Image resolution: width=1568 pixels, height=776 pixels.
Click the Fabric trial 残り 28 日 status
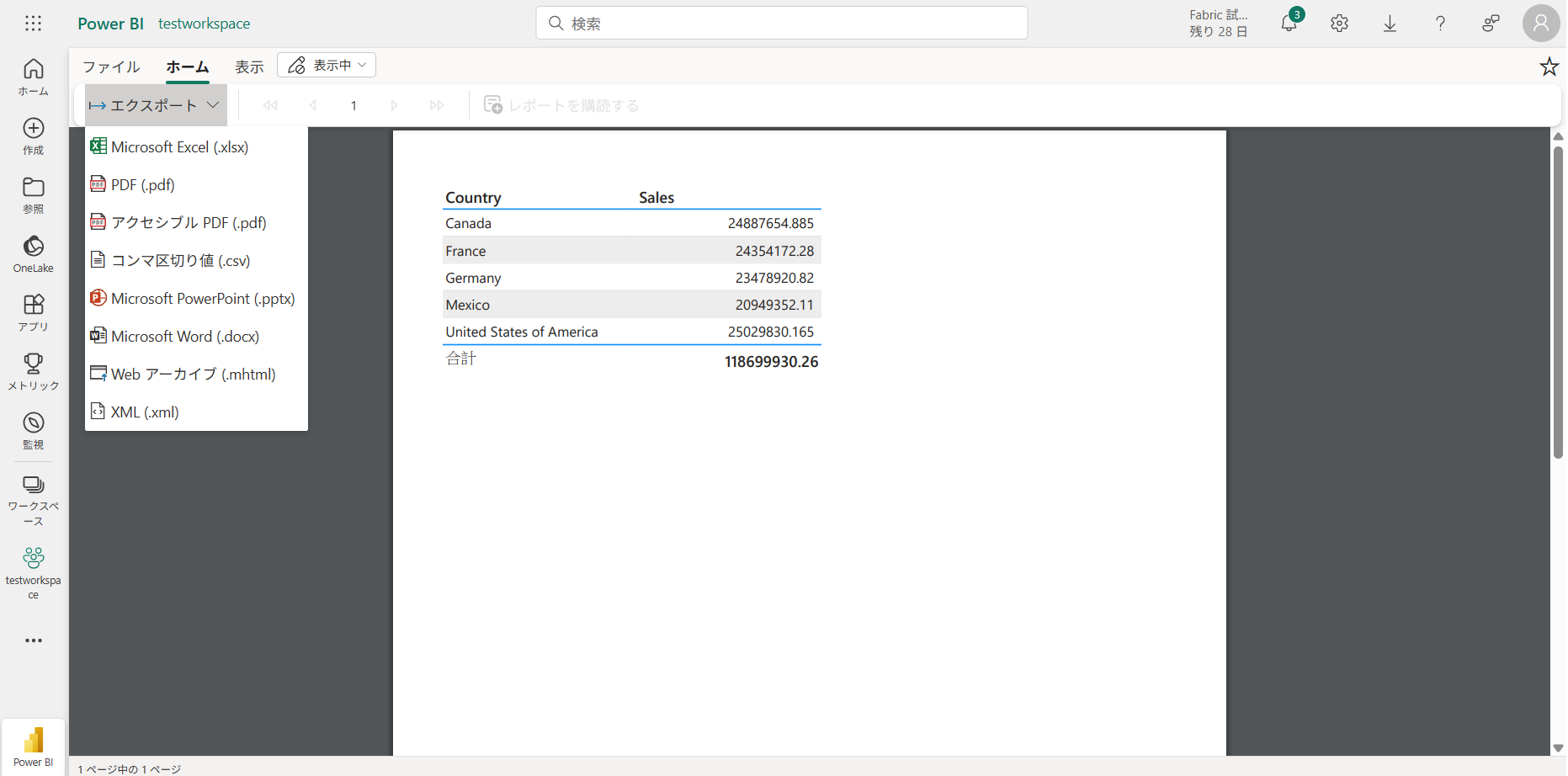coord(1218,24)
